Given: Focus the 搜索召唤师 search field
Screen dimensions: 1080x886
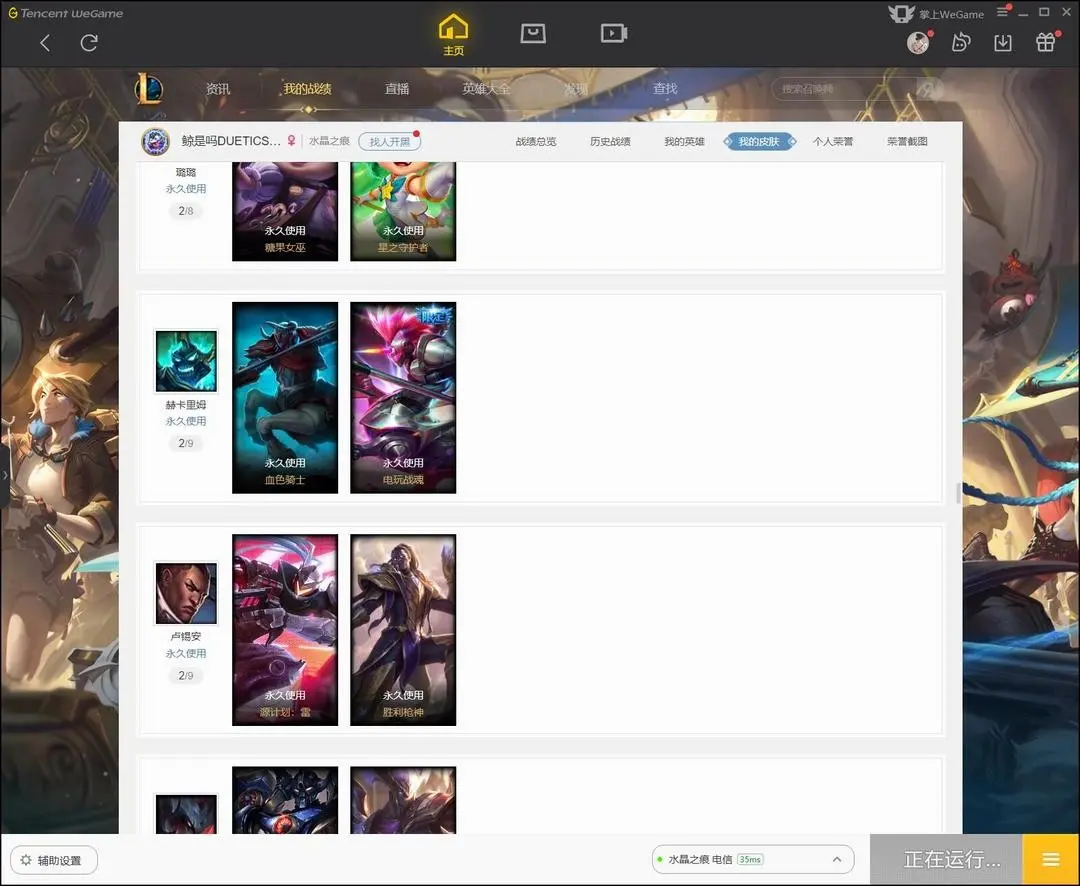Looking at the screenshot, I should coord(844,89).
